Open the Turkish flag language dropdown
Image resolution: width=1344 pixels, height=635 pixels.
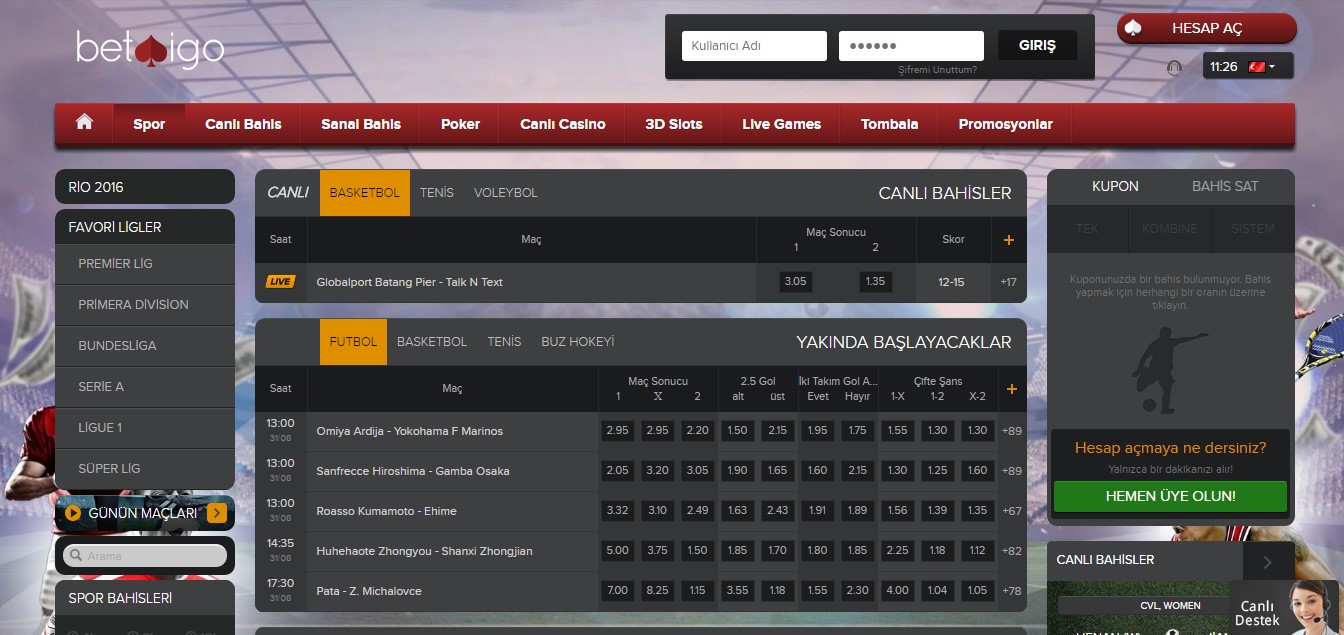1257,67
